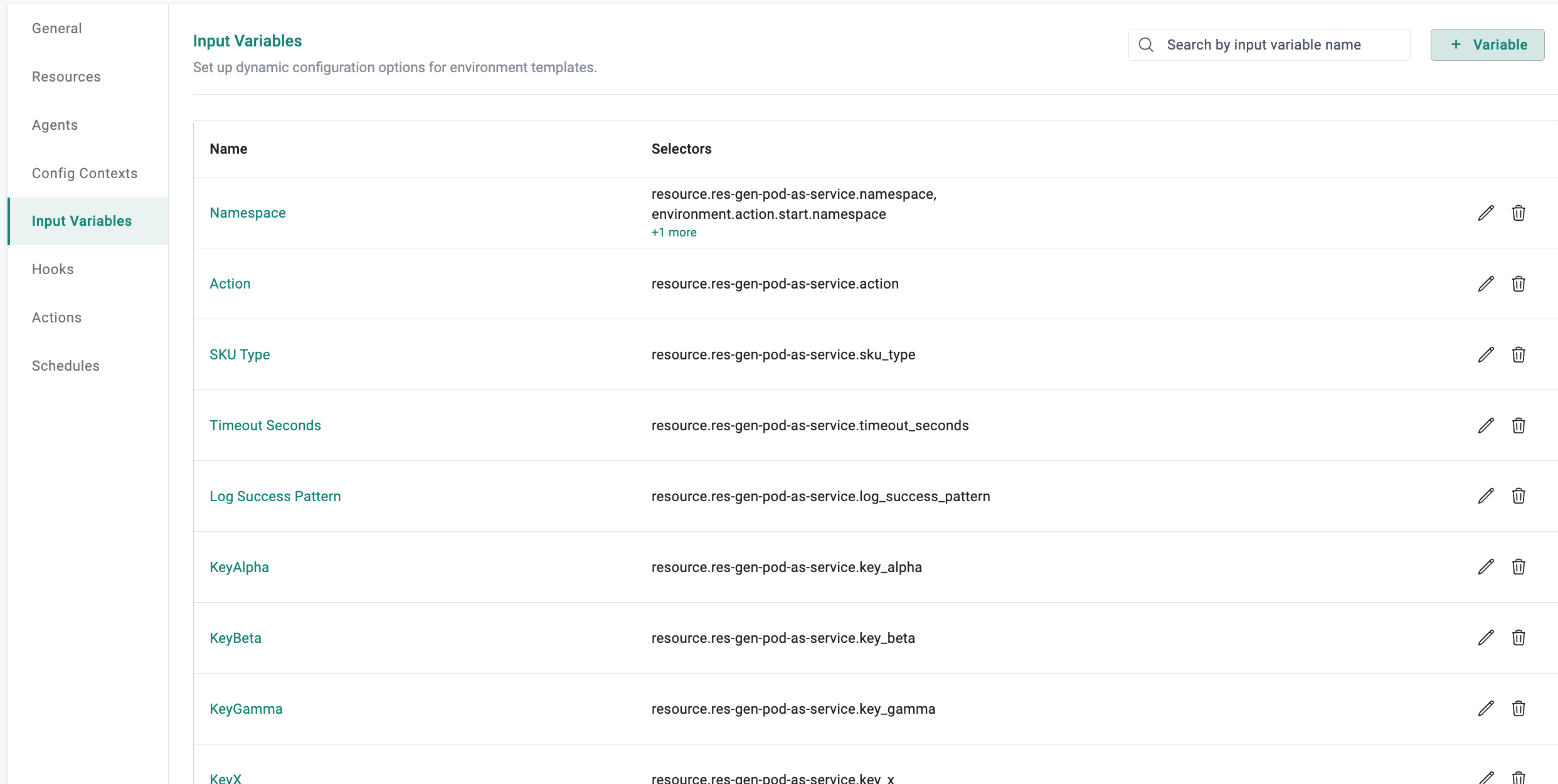Viewport: 1558px width, 784px height.
Task: Delete the Namespace variable
Action: (1518, 213)
